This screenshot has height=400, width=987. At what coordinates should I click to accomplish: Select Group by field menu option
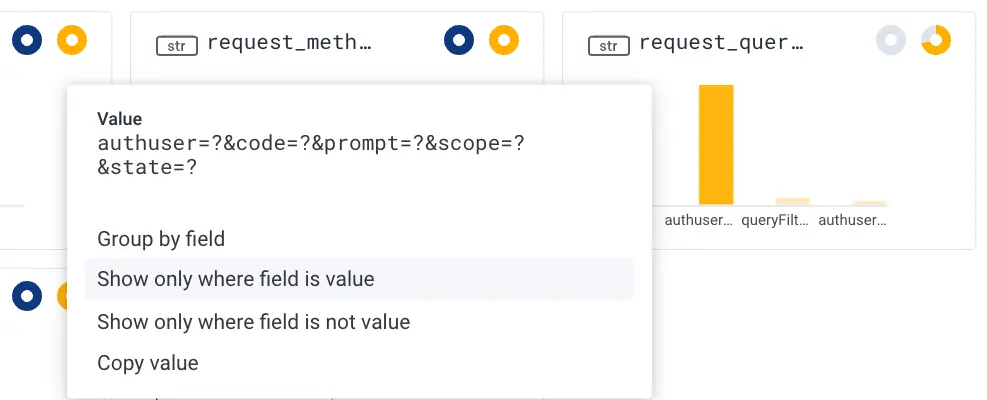click(x=161, y=239)
